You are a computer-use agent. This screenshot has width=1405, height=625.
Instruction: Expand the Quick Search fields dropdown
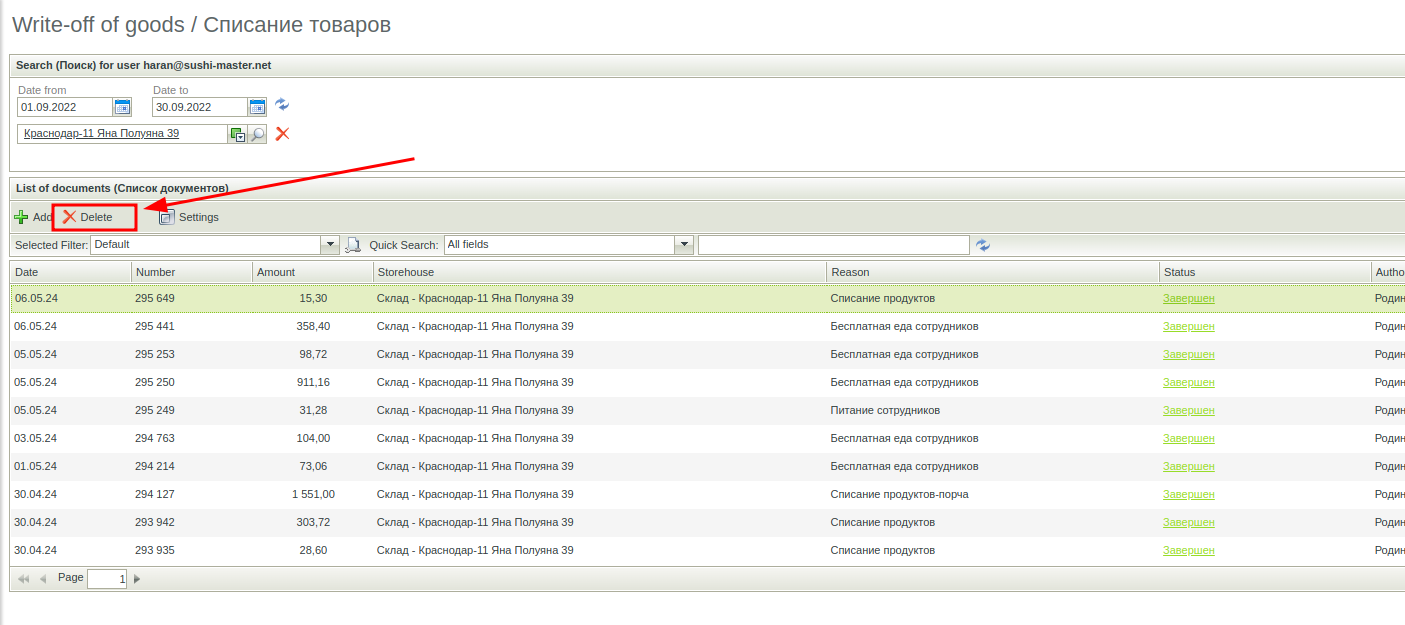(x=685, y=244)
